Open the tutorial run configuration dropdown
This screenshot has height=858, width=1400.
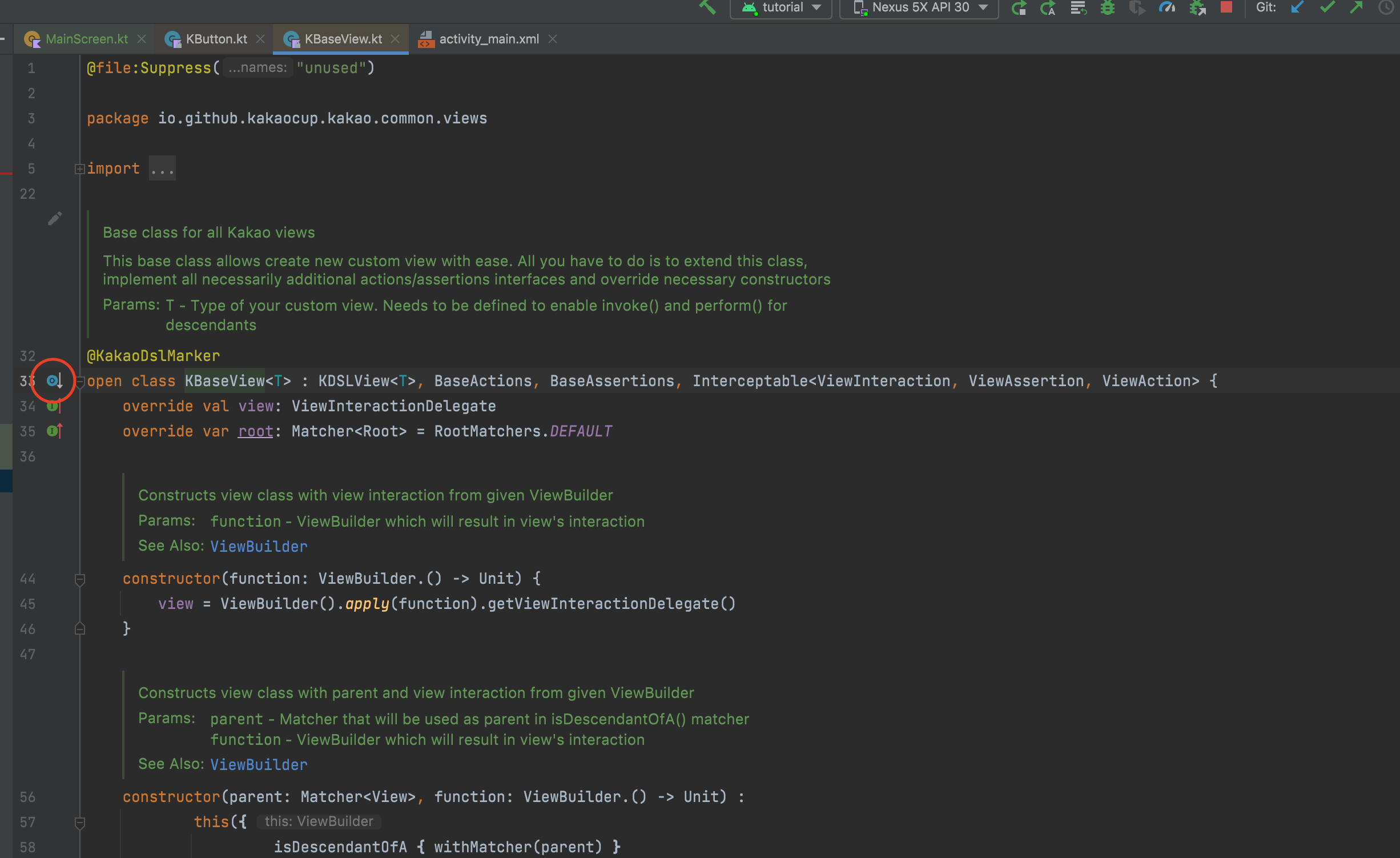[x=781, y=8]
